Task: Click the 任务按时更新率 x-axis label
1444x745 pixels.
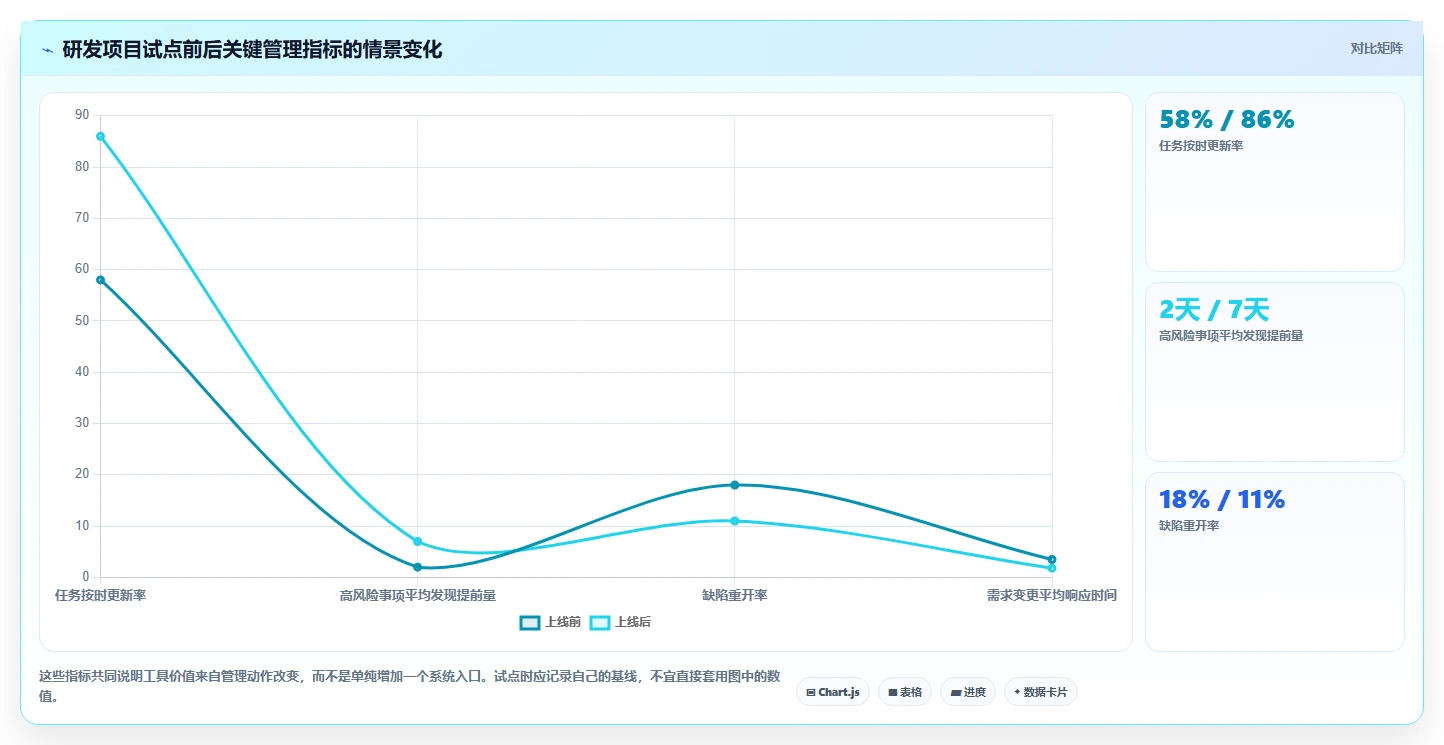Action: (x=100, y=595)
